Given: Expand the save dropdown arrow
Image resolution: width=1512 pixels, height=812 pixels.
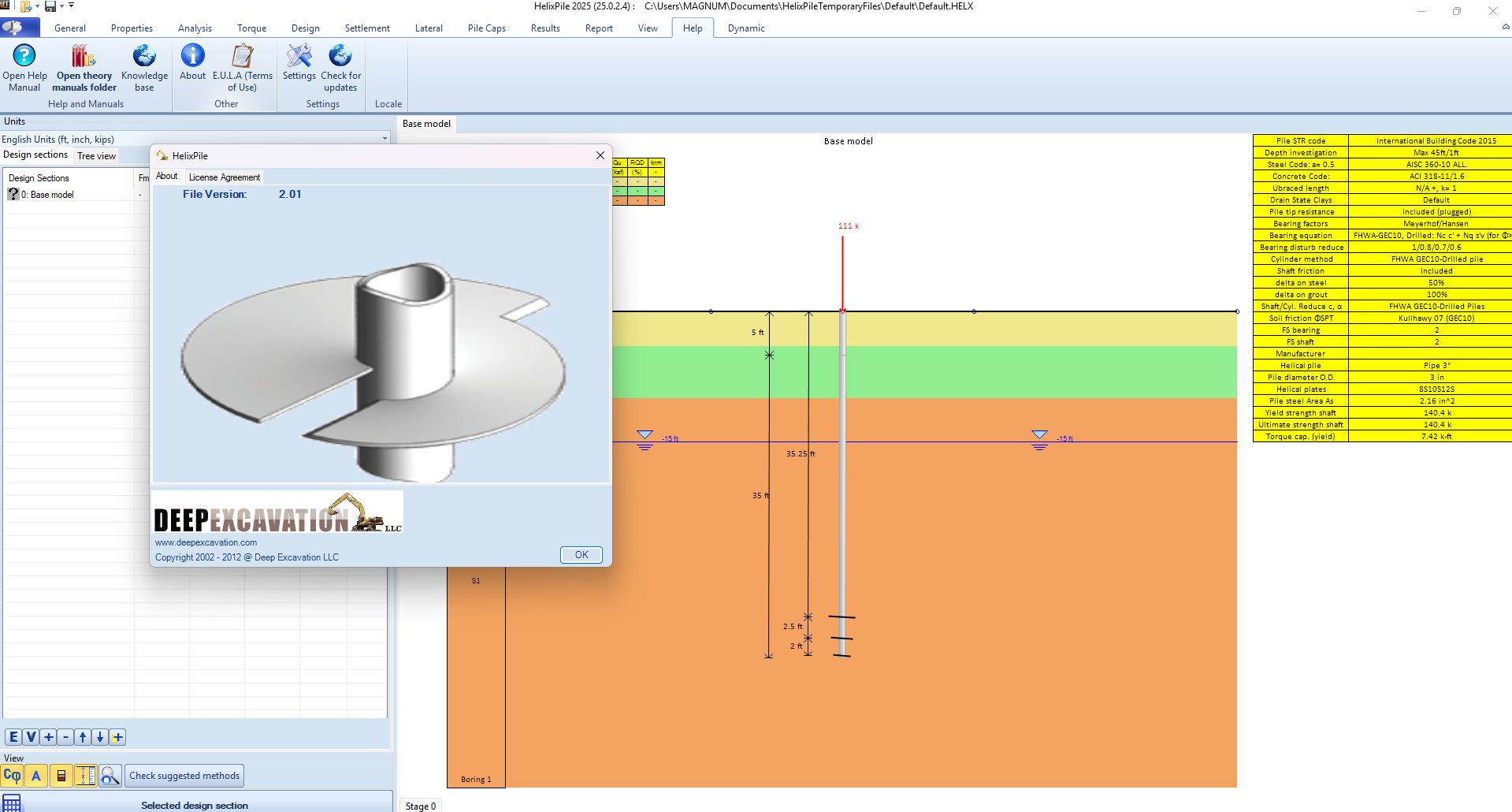Looking at the screenshot, I should [x=61, y=6].
